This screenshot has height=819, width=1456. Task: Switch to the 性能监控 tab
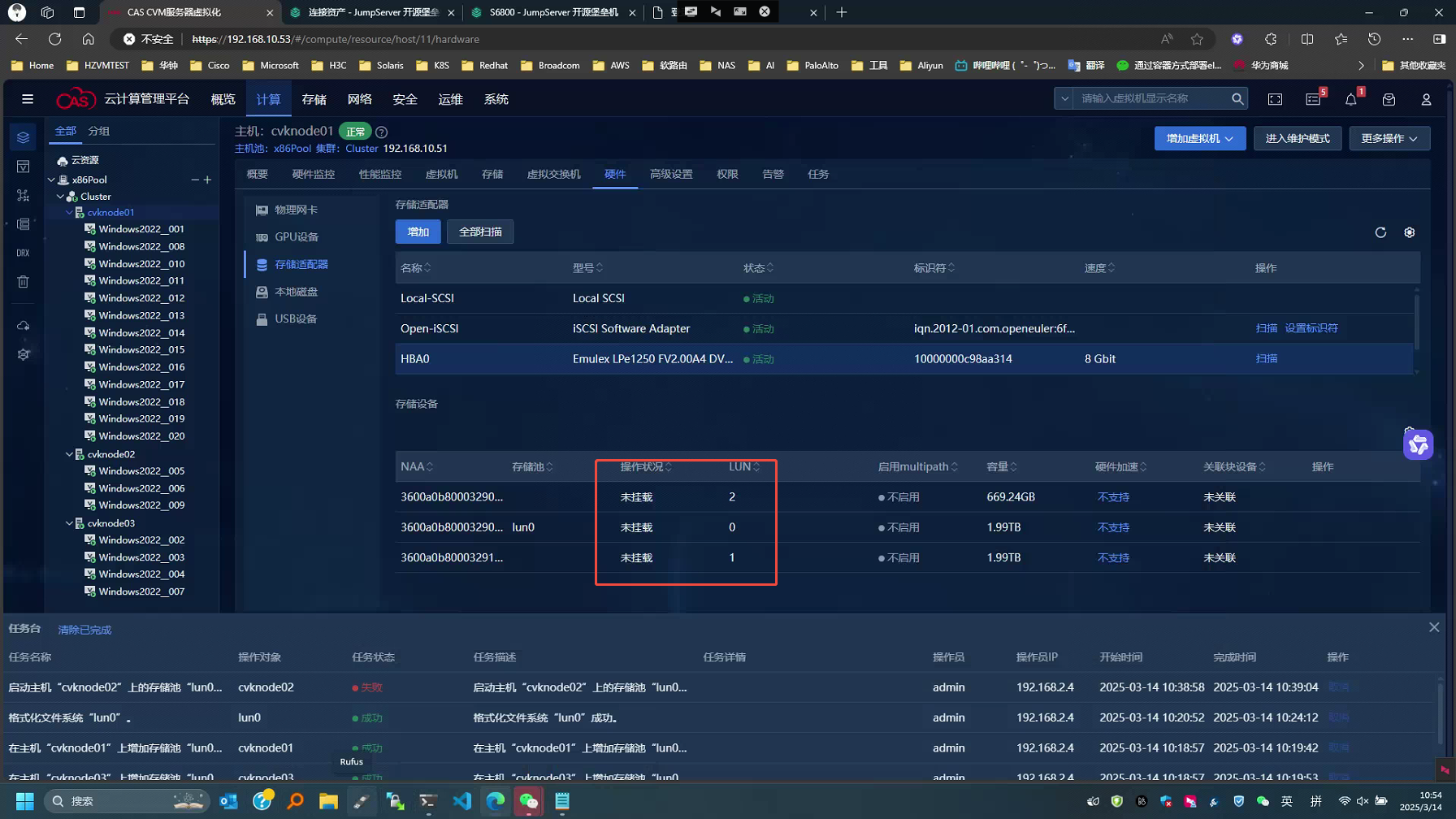point(379,174)
